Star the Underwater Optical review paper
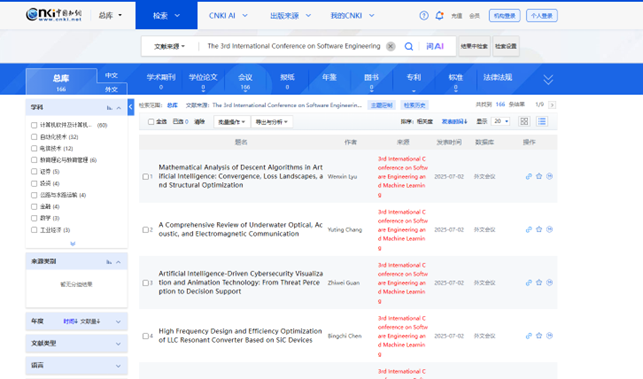This screenshot has width=643, height=379. [539, 229]
